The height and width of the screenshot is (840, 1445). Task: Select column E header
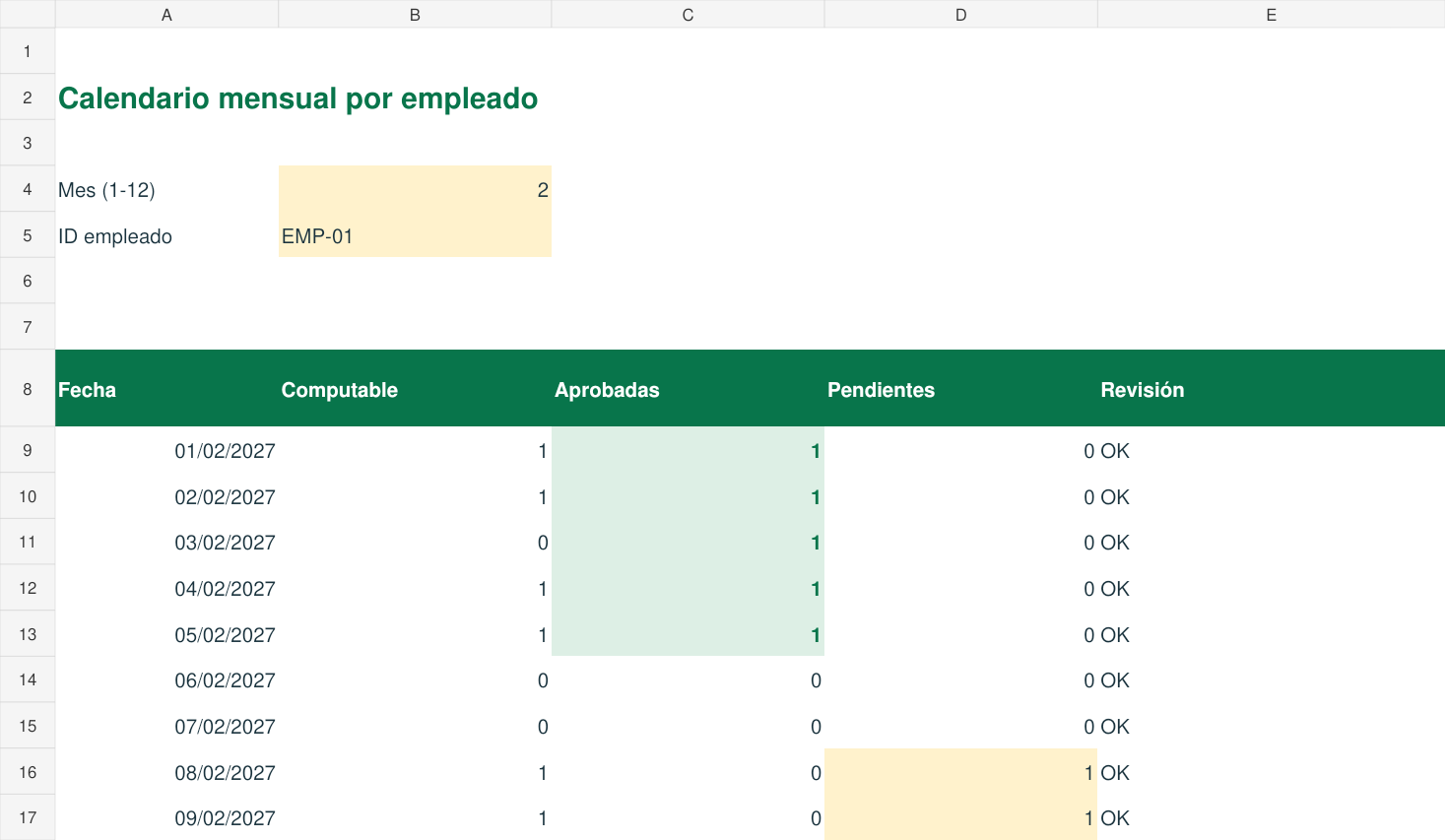(1271, 14)
